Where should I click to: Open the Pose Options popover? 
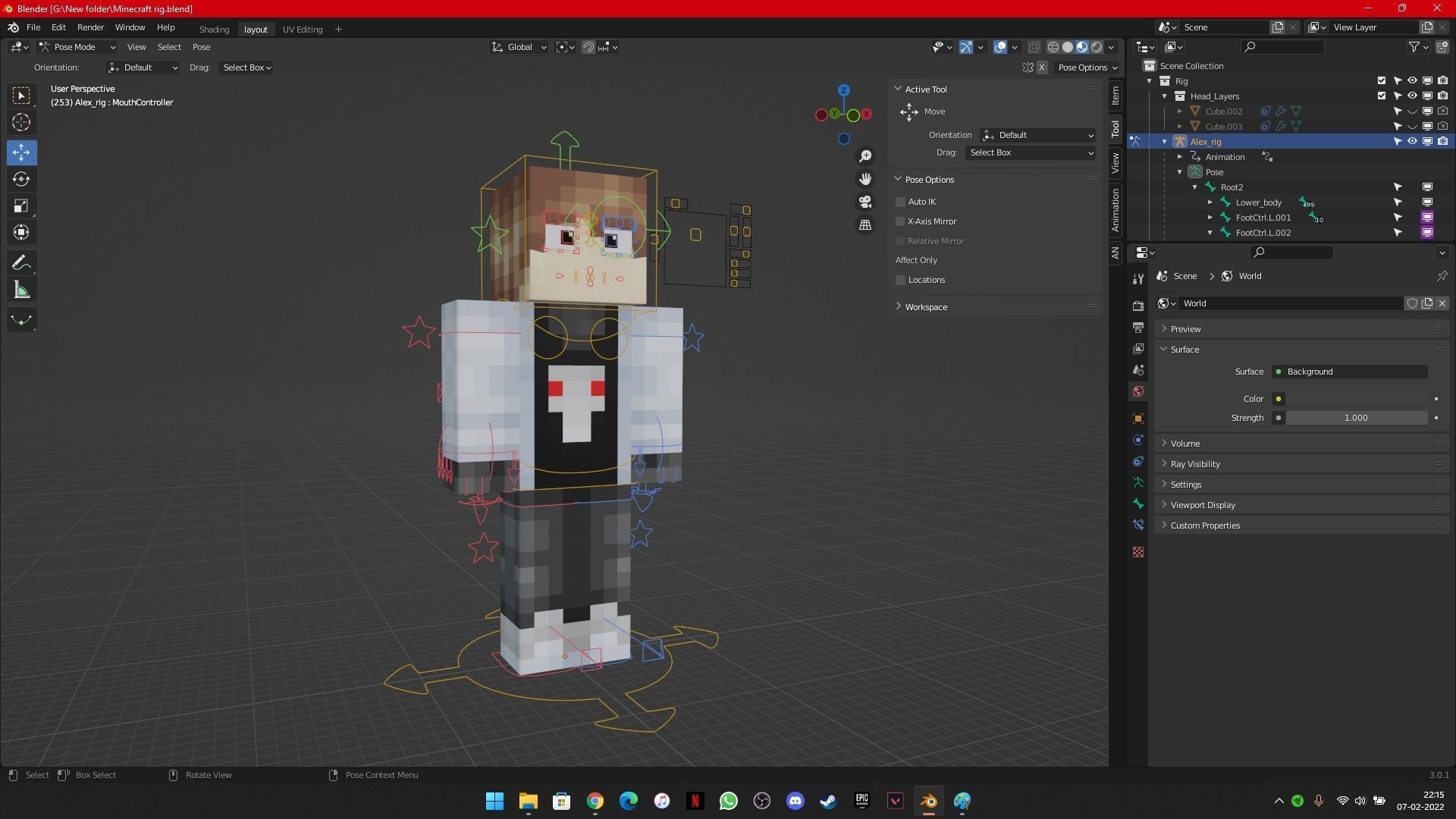[1087, 67]
